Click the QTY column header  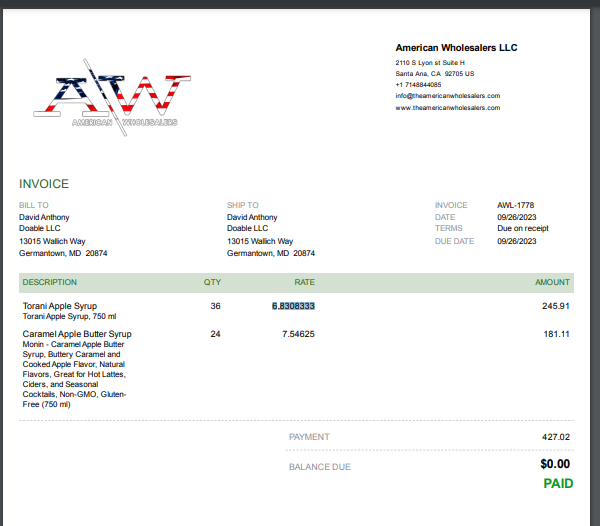[x=212, y=282]
